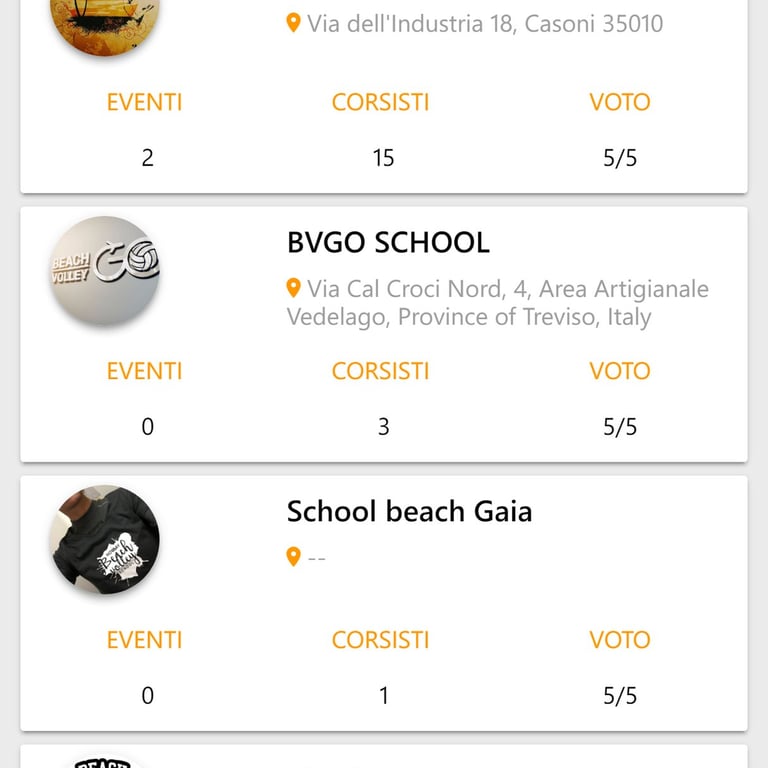
Task: Tap EVENTI label in BVGO SCHOOL card
Action: click(144, 371)
